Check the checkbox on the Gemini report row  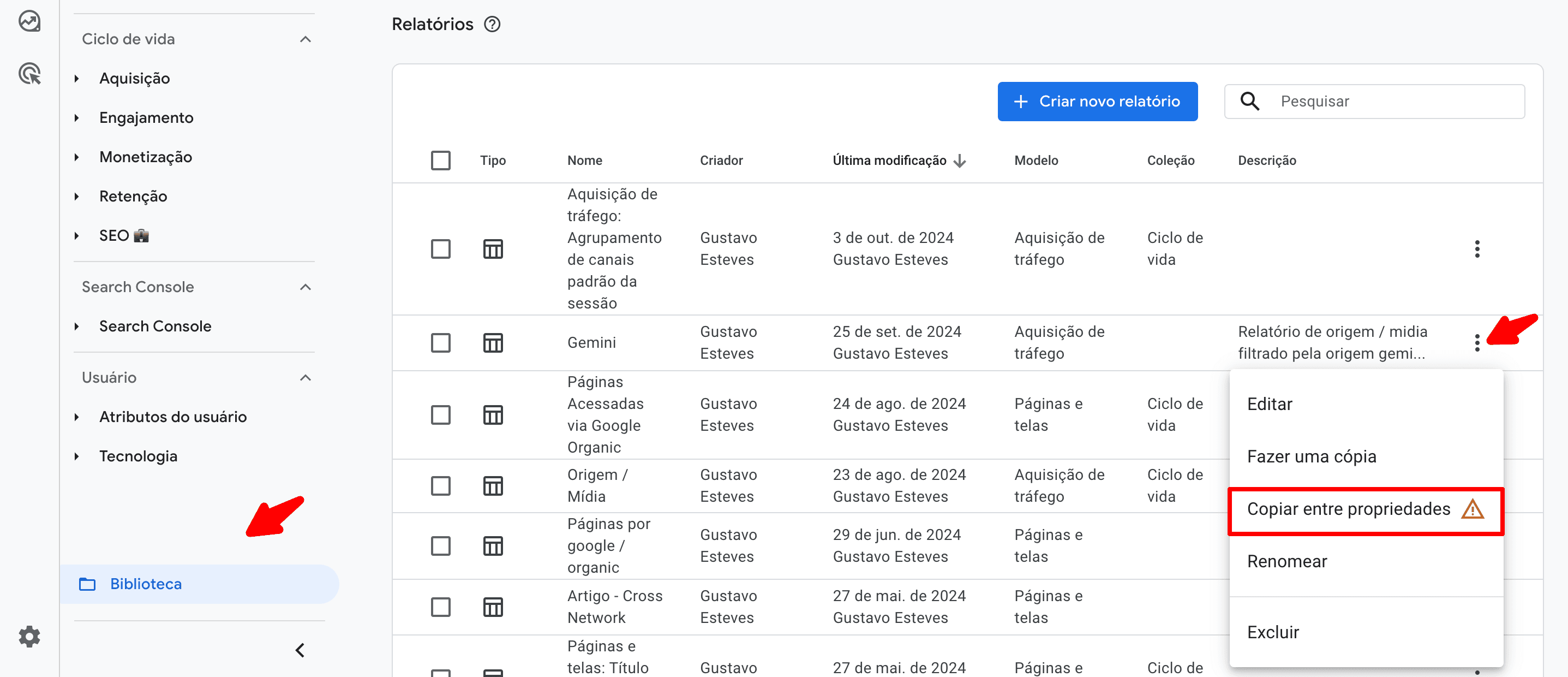point(441,342)
